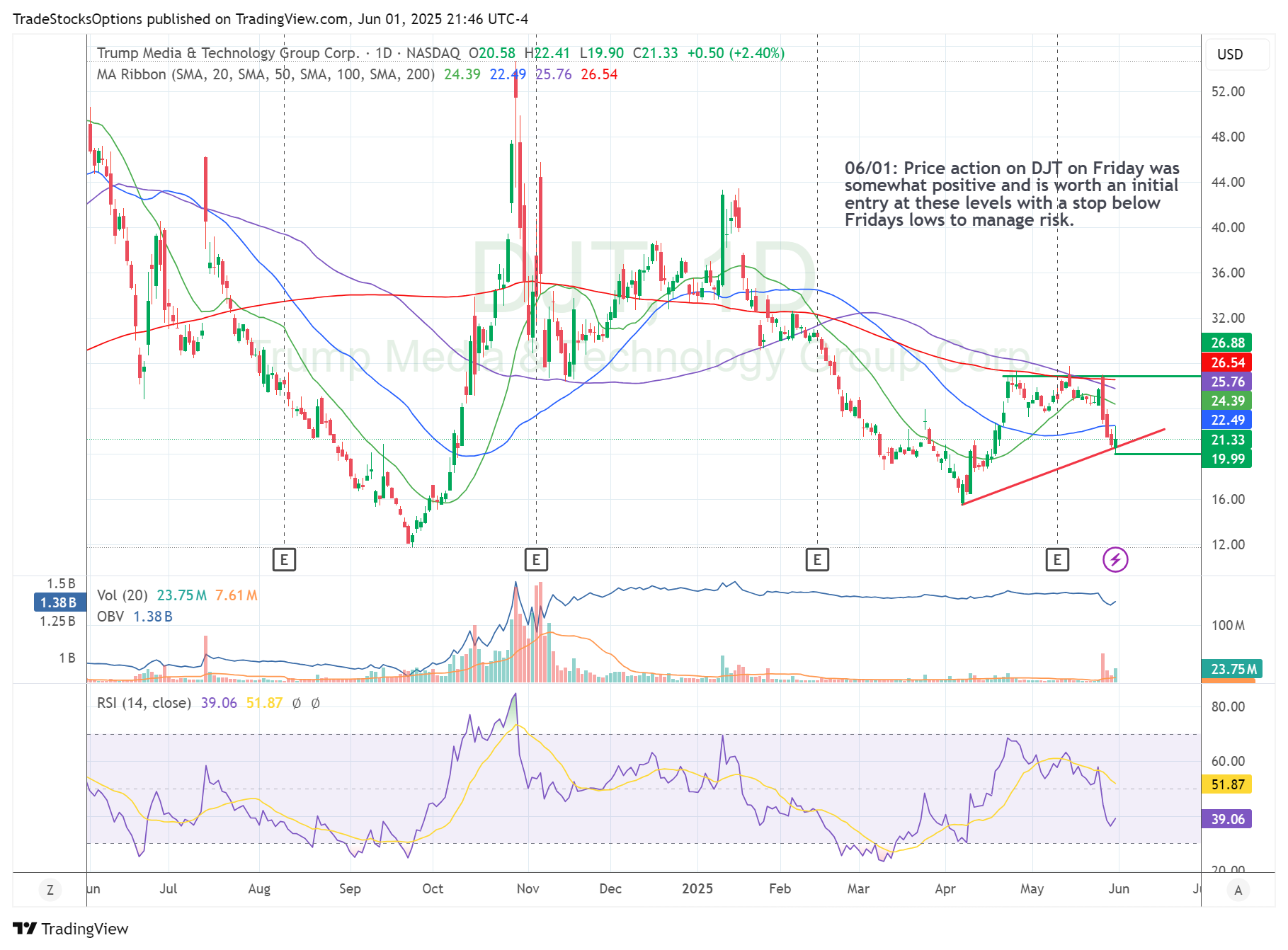
Task: Click the 19.99 stop level label
Action: point(1227,459)
